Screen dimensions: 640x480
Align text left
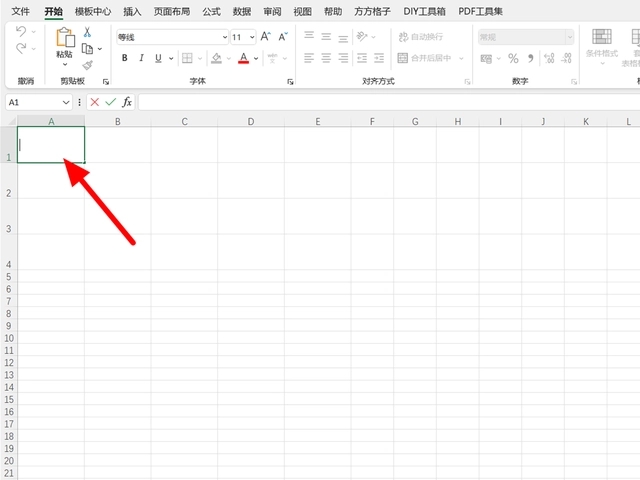(x=309, y=58)
